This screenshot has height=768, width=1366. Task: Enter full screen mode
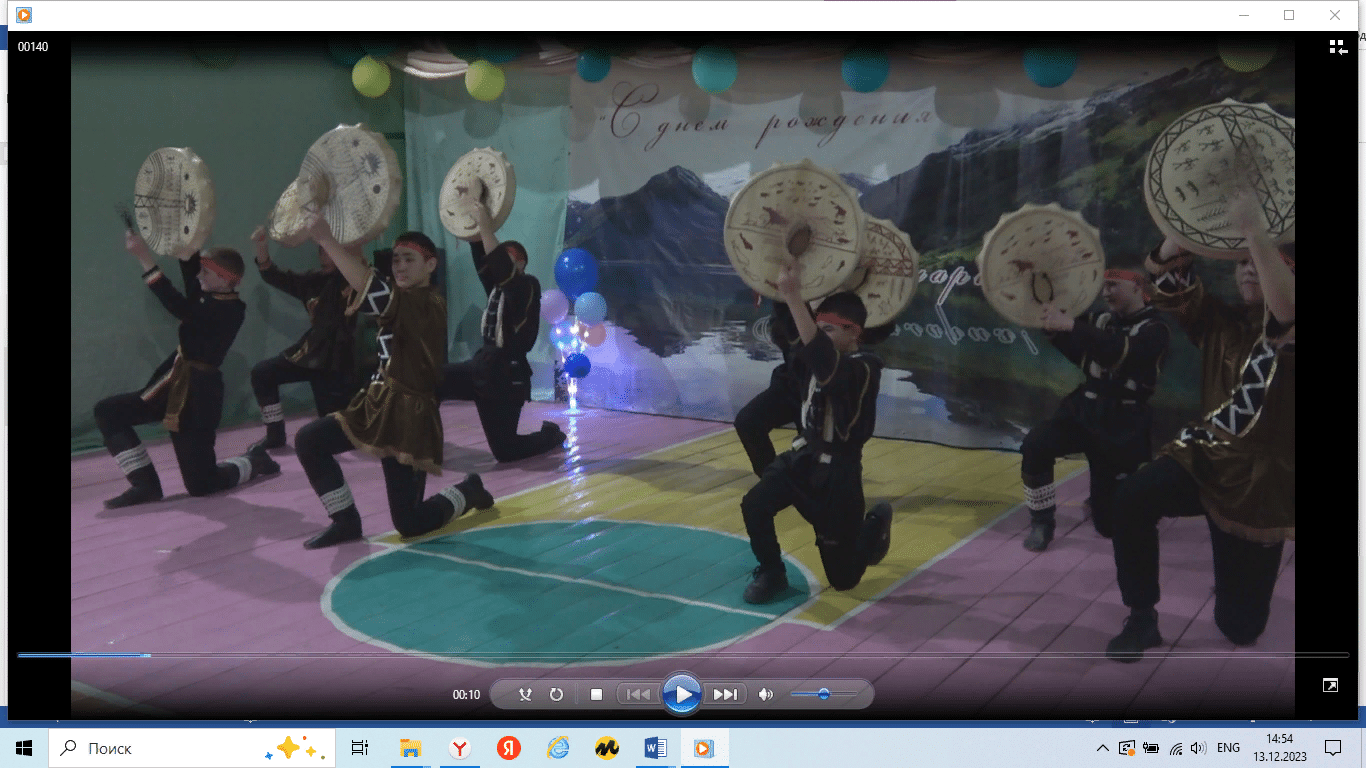click(1330, 685)
